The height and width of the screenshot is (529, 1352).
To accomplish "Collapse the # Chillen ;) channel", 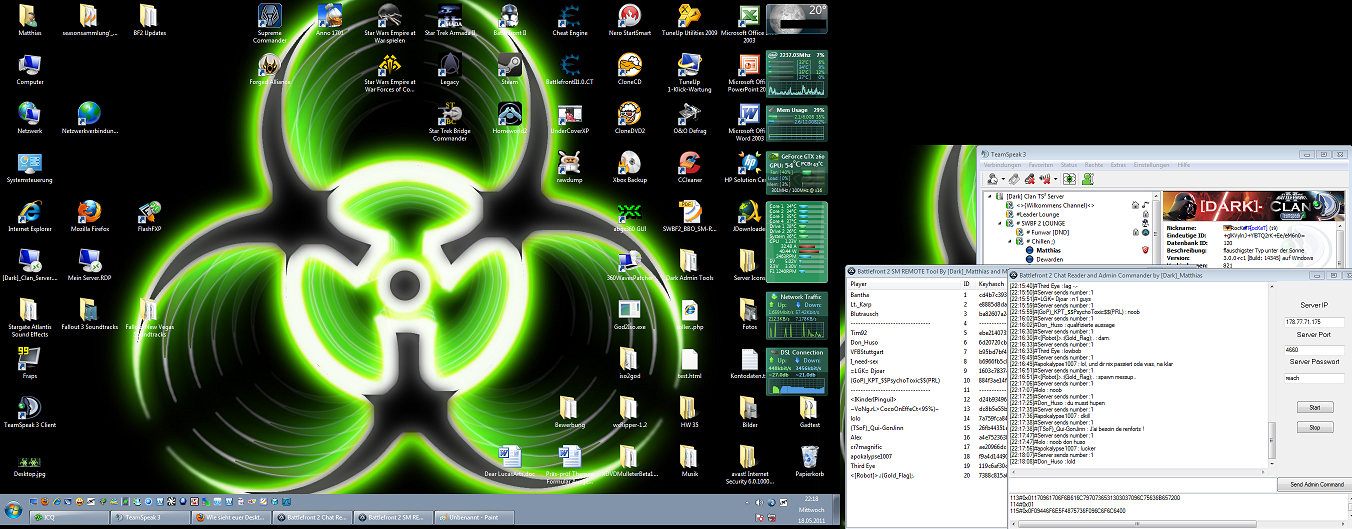I will [x=1012, y=241].
